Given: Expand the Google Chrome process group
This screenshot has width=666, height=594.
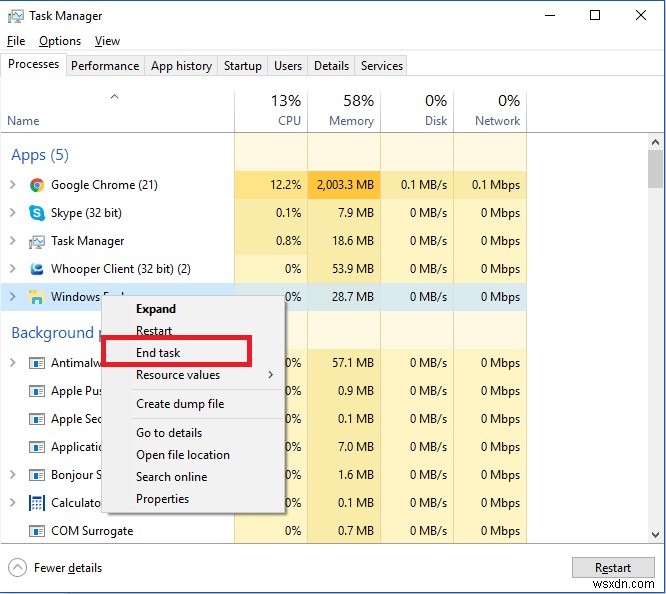Looking at the screenshot, I should pyautogui.click(x=13, y=185).
